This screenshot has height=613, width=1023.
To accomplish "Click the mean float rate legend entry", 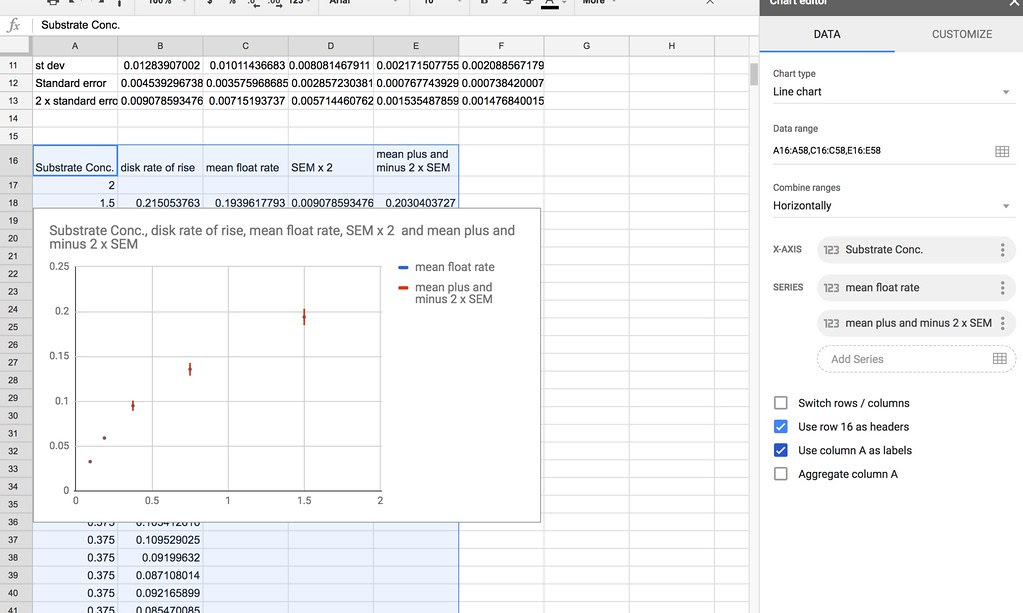I will click(x=454, y=267).
